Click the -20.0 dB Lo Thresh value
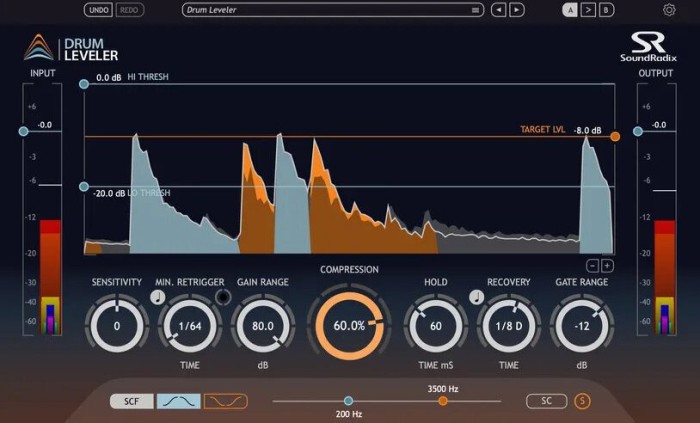 point(109,193)
